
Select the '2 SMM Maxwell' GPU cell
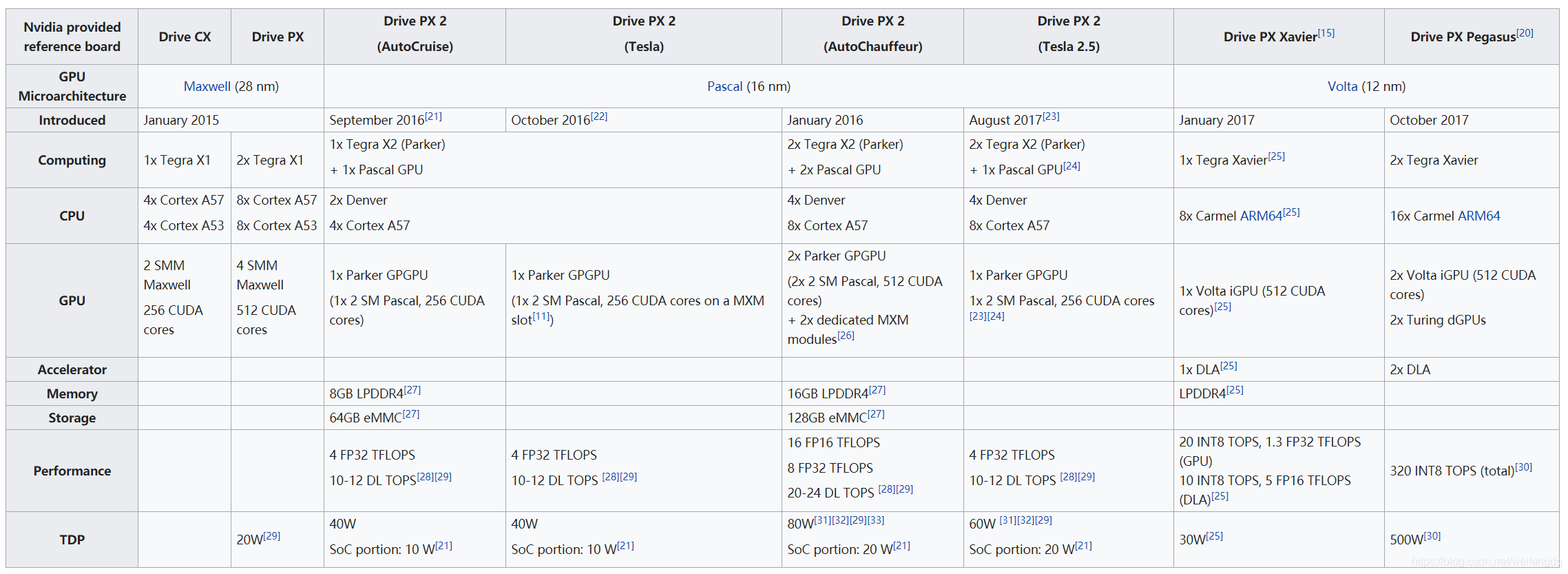(185, 300)
